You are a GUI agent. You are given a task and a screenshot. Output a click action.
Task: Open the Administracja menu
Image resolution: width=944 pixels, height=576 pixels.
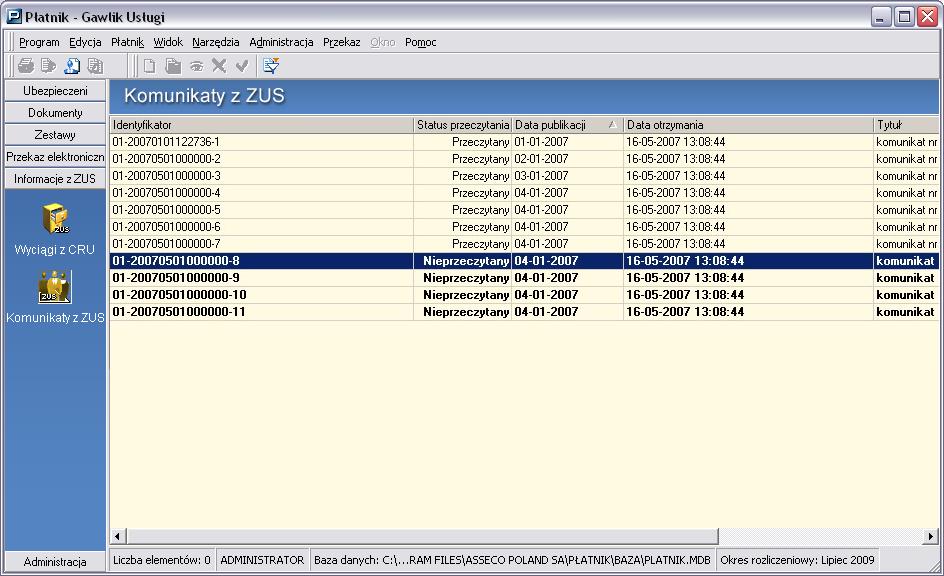click(x=281, y=42)
